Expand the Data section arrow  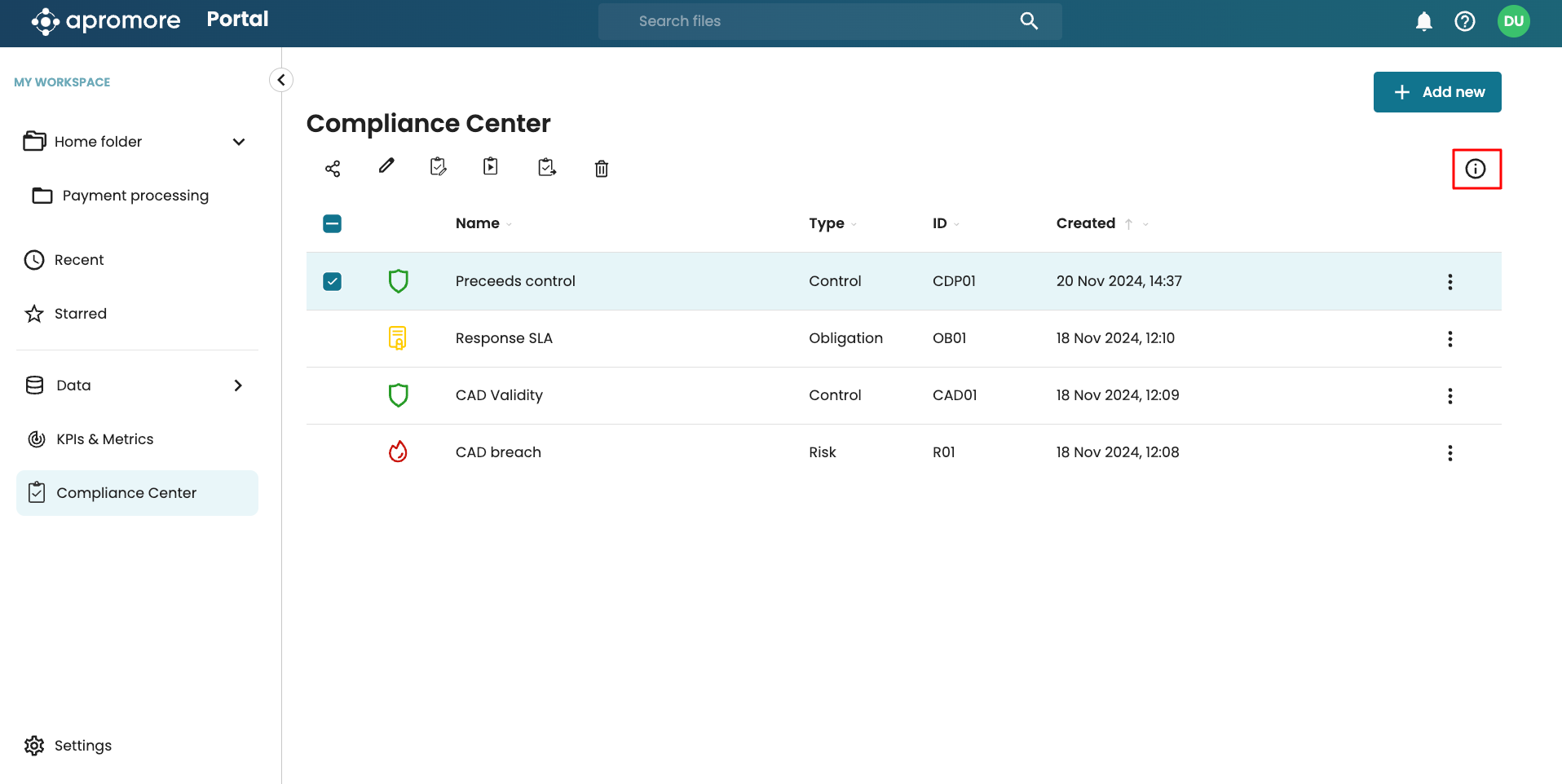pyautogui.click(x=238, y=385)
